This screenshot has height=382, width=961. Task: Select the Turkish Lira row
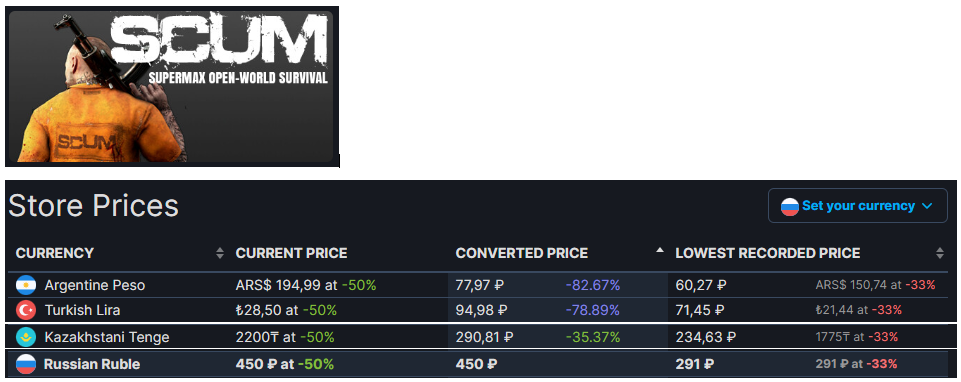478,310
